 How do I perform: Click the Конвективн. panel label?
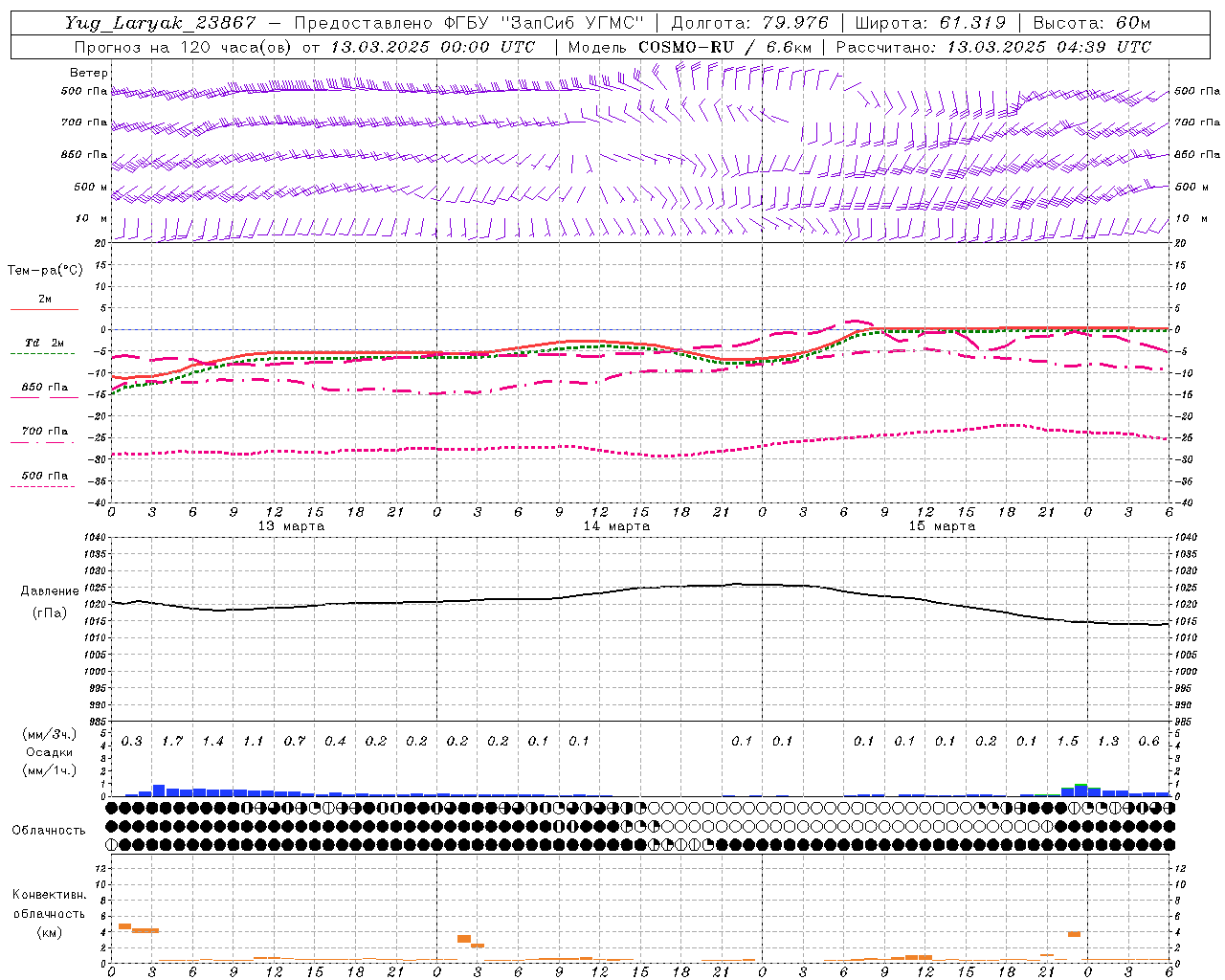coord(50,895)
